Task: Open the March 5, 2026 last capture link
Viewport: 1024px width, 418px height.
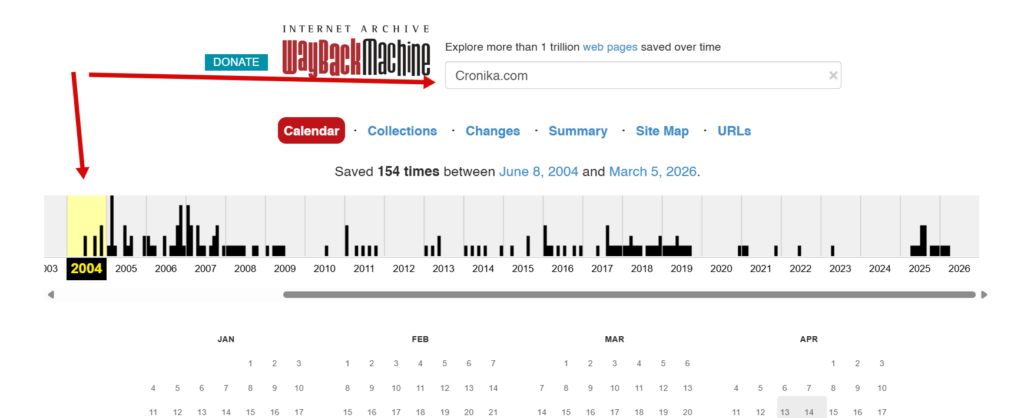Action: [x=653, y=172]
